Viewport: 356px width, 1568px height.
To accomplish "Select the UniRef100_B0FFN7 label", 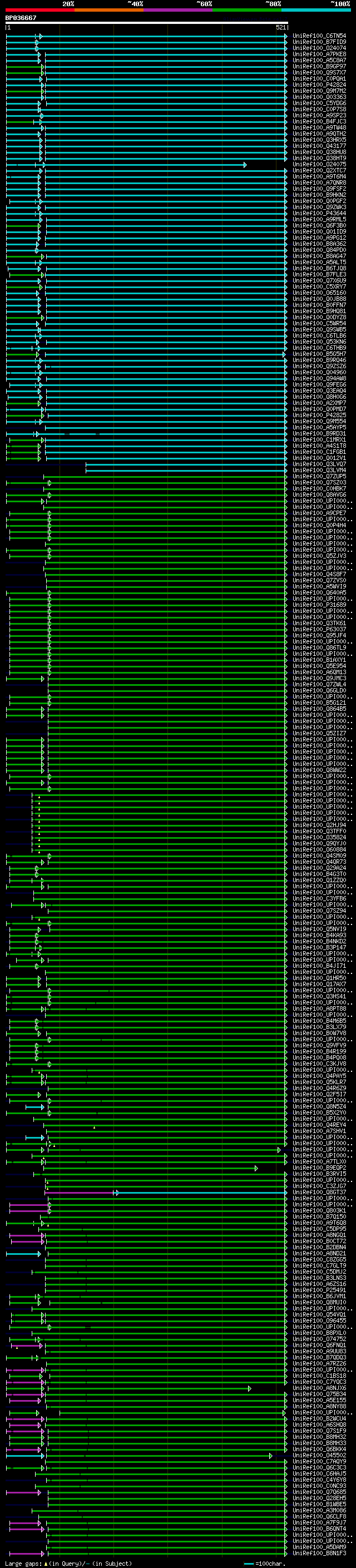I will [x=319, y=305].
